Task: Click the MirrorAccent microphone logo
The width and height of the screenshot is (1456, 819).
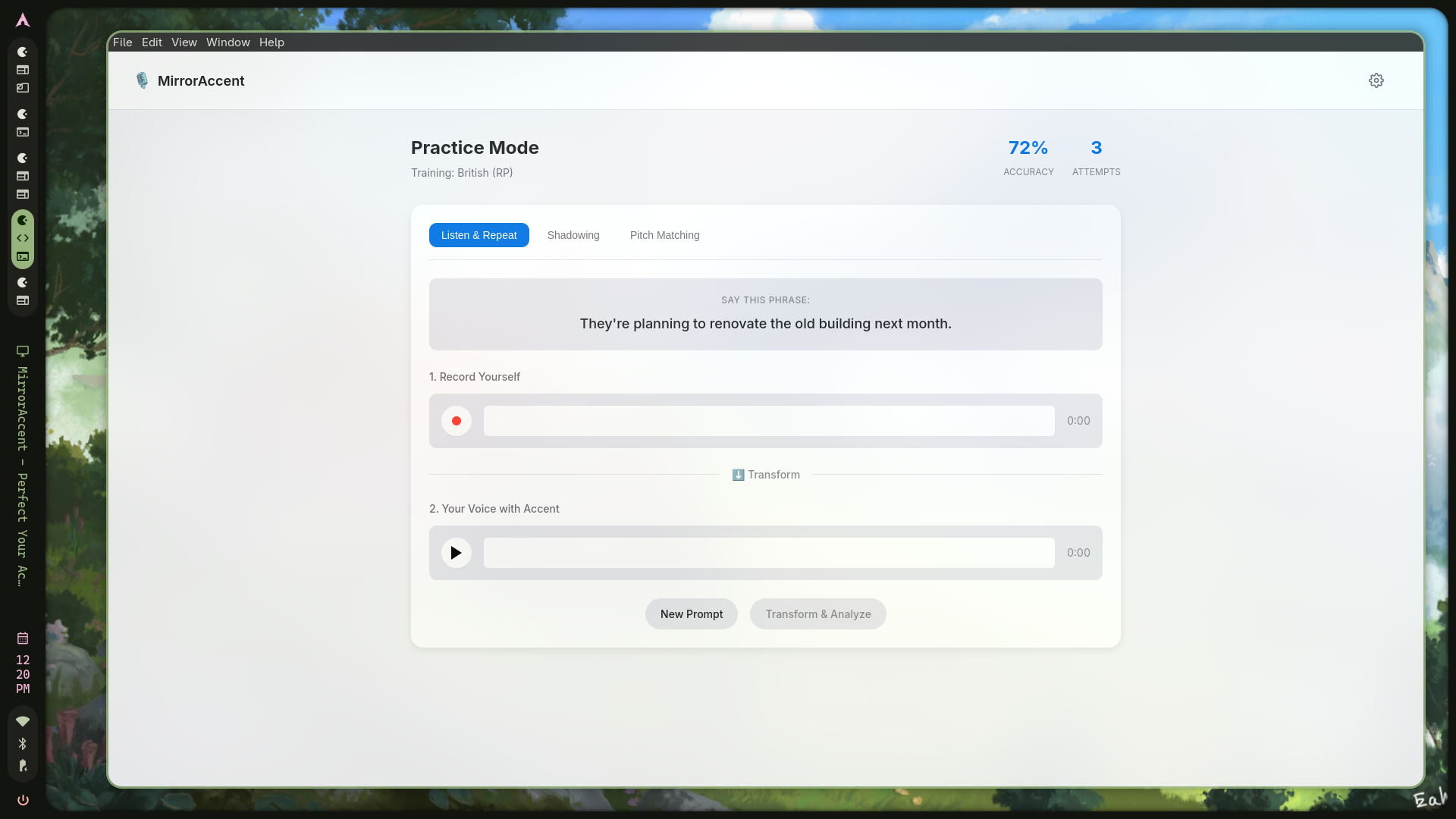Action: coord(142,80)
